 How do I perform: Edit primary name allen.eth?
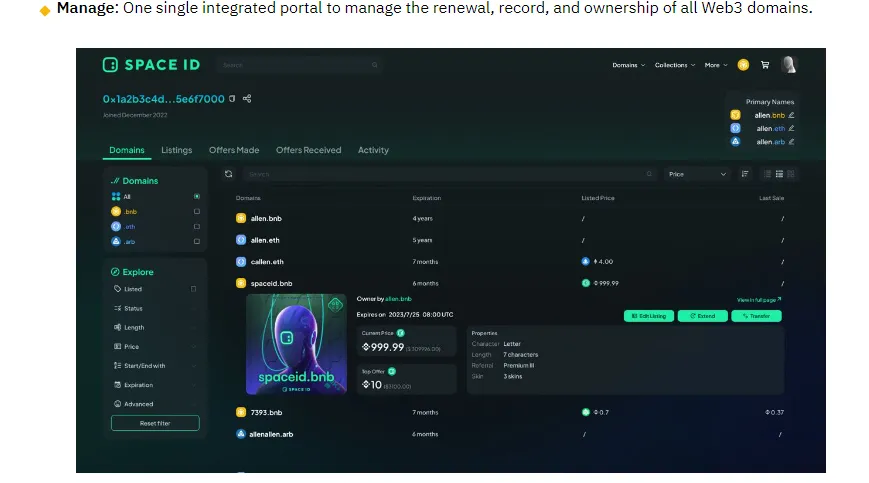coord(791,128)
